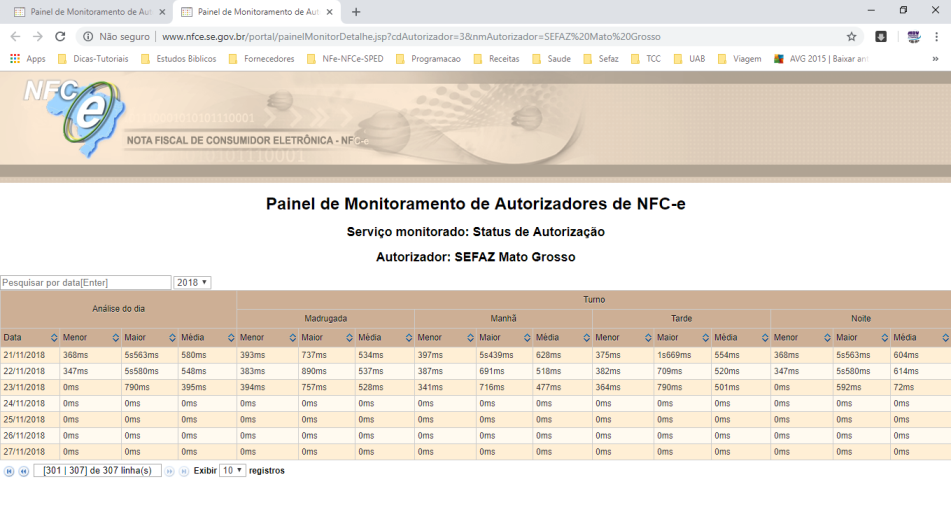Screen dimensions: 951x510
Task: Close the first Painel de Monitoramento tab
Action: click(x=162, y=12)
